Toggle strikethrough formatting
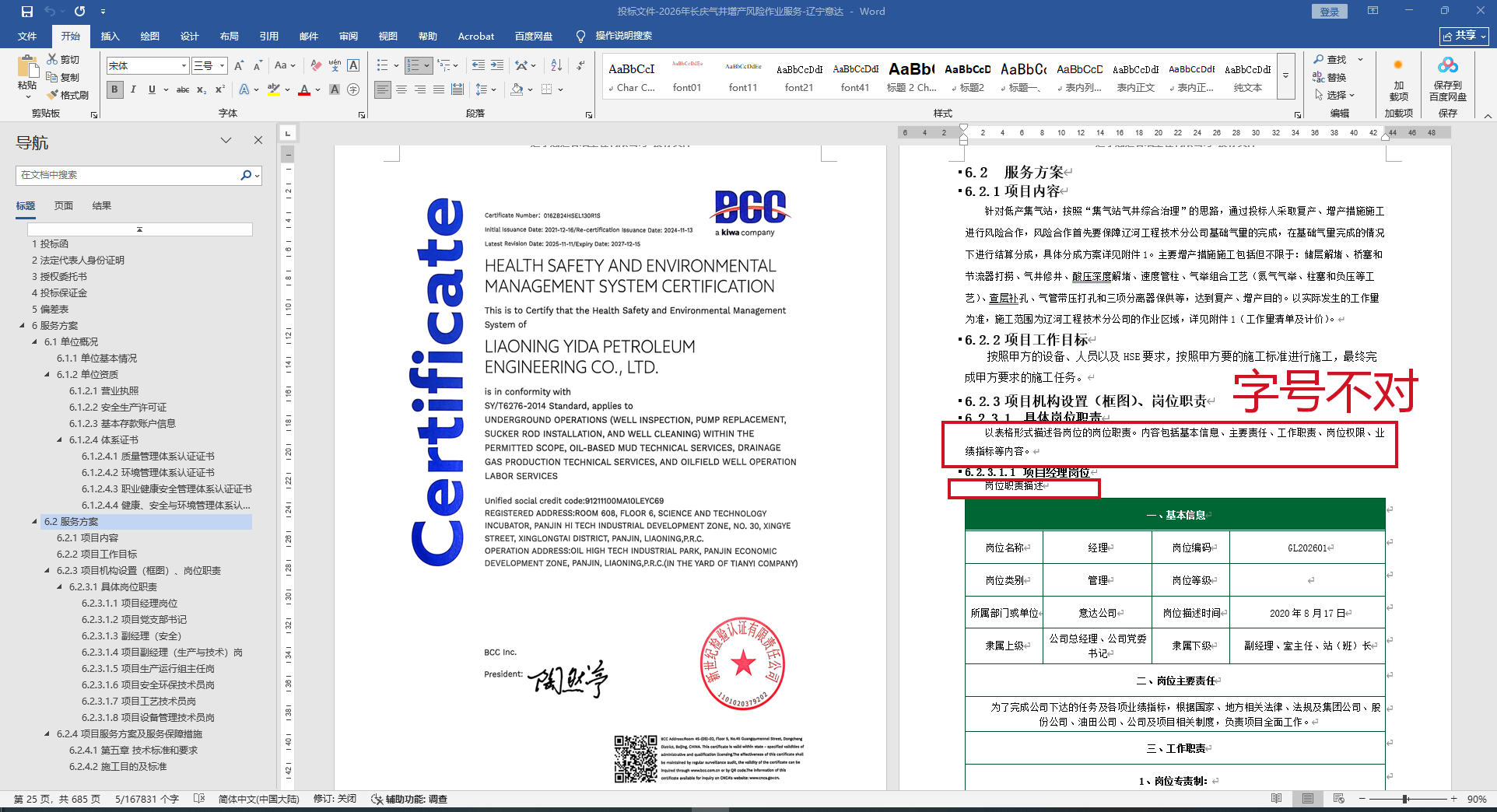This screenshot has width=1497, height=812. coord(183,89)
